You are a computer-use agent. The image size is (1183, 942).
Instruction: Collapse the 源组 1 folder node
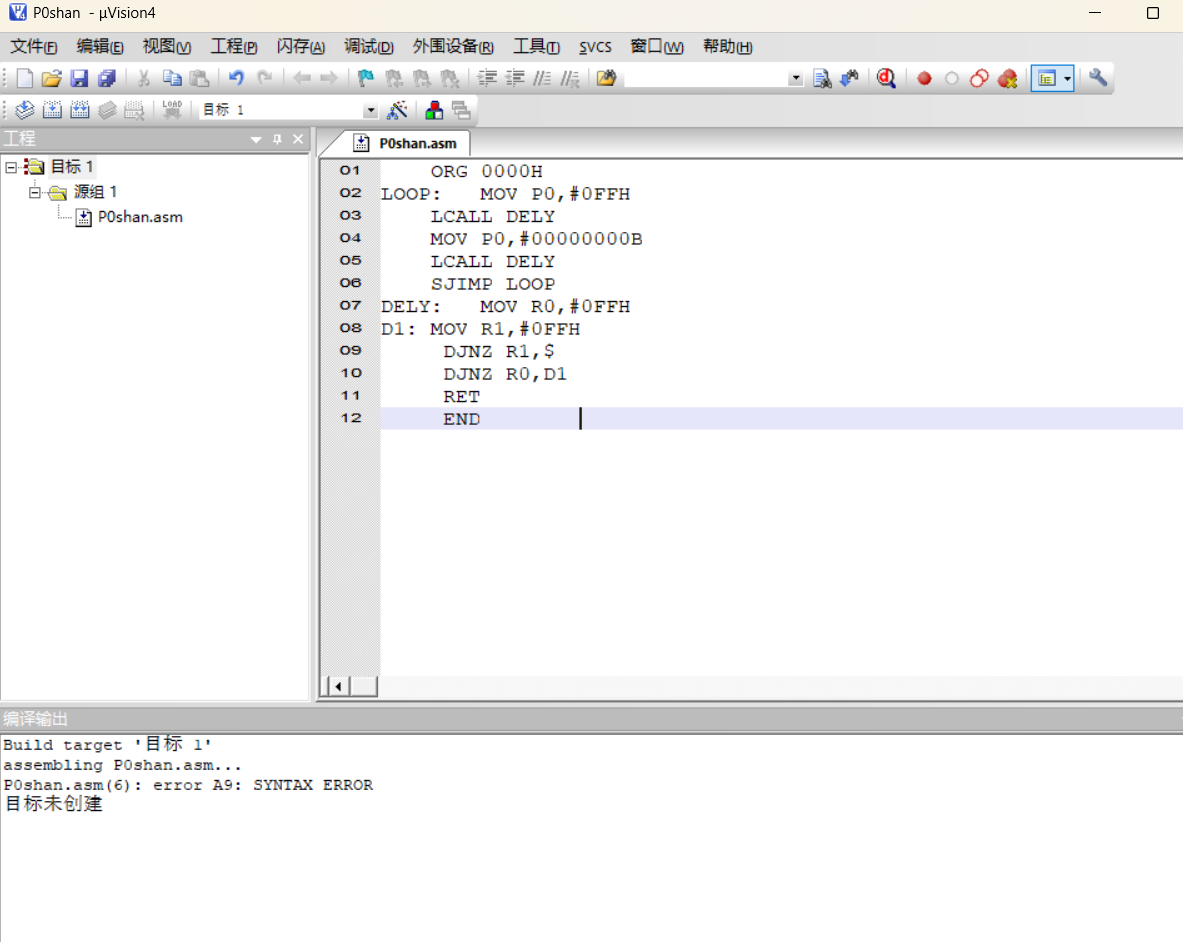[x=35, y=192]
